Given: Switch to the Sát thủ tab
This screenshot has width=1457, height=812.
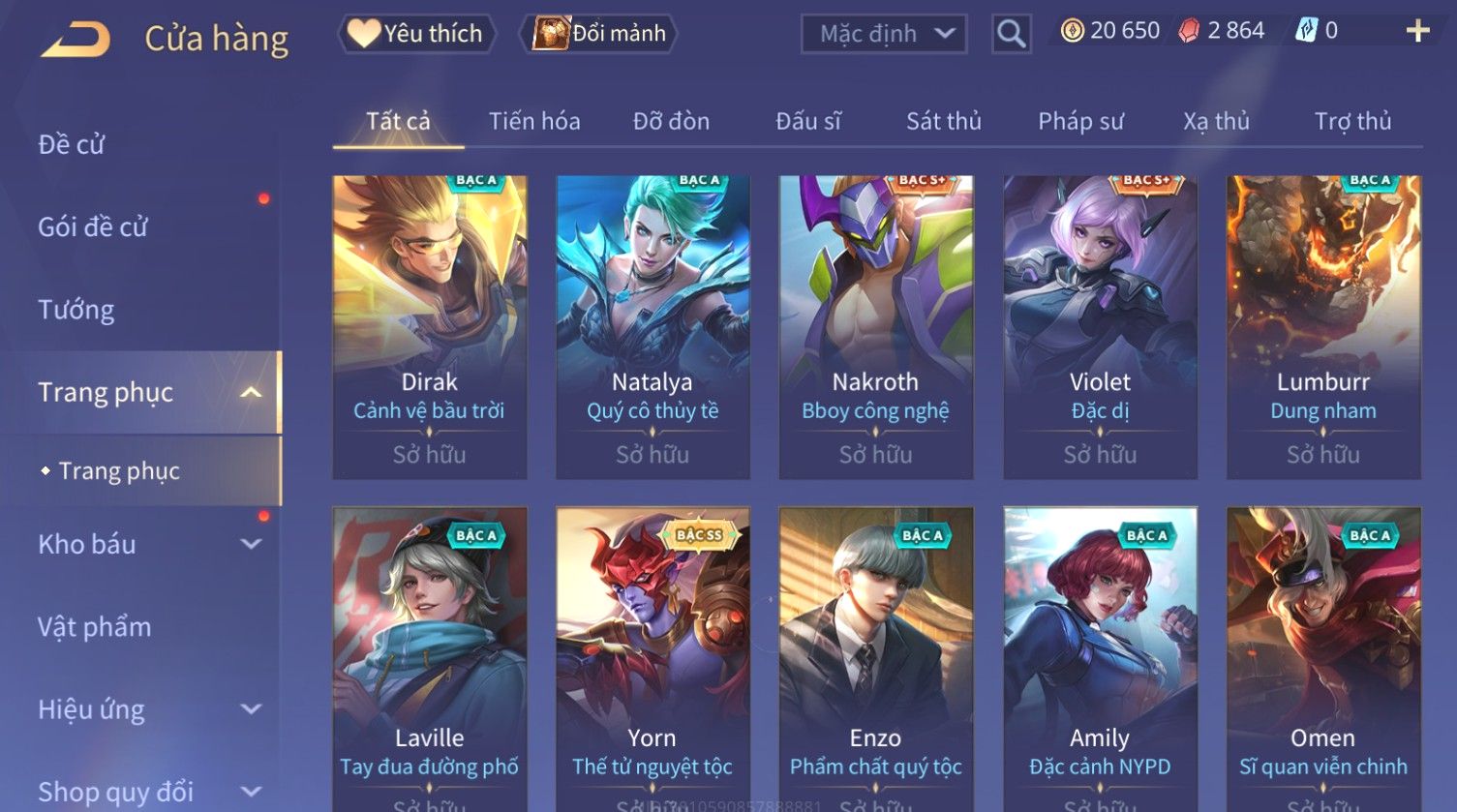Looking at the screenshot, I should (943, 121).
